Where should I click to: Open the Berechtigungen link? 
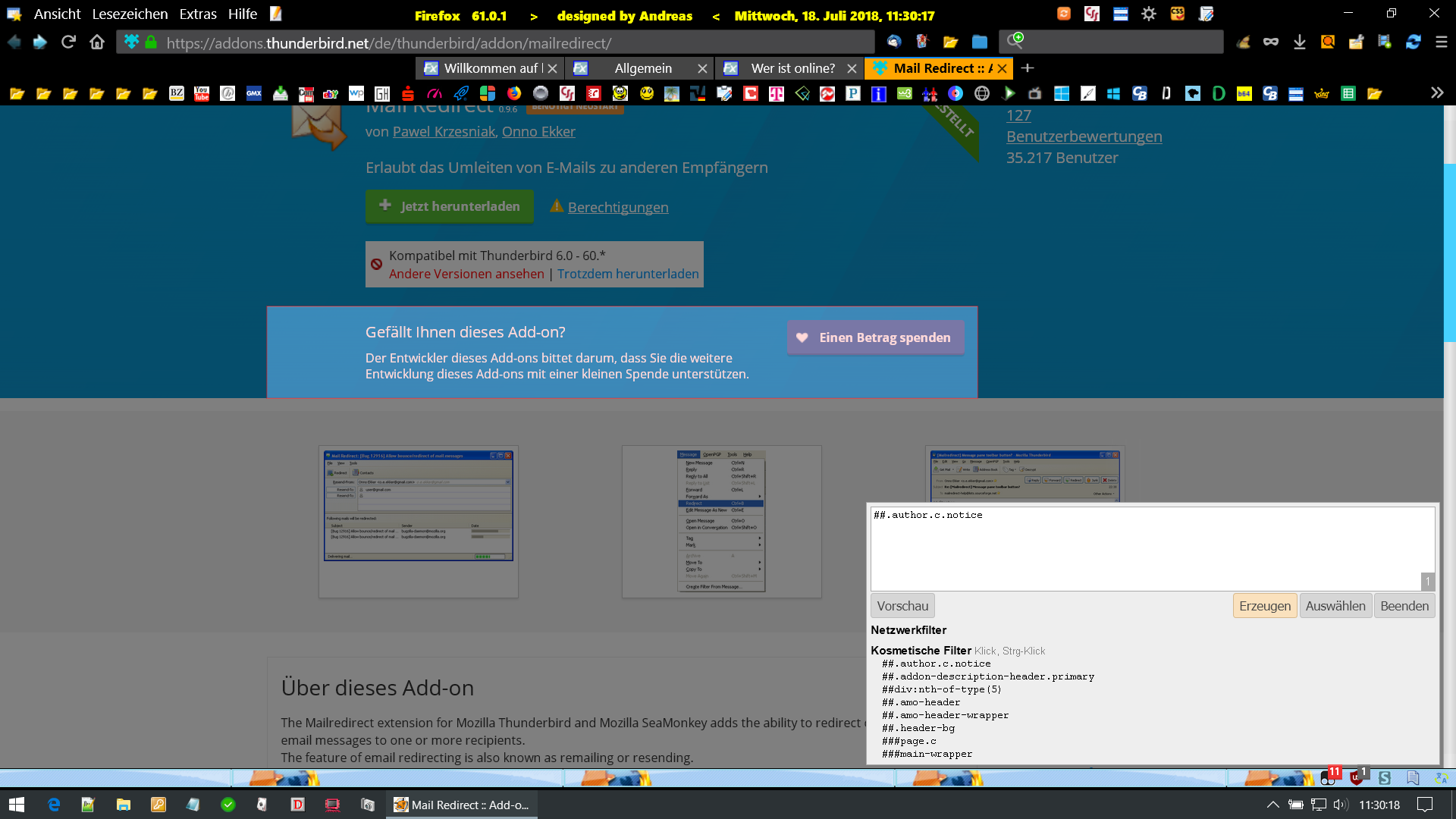click(617, 207)
